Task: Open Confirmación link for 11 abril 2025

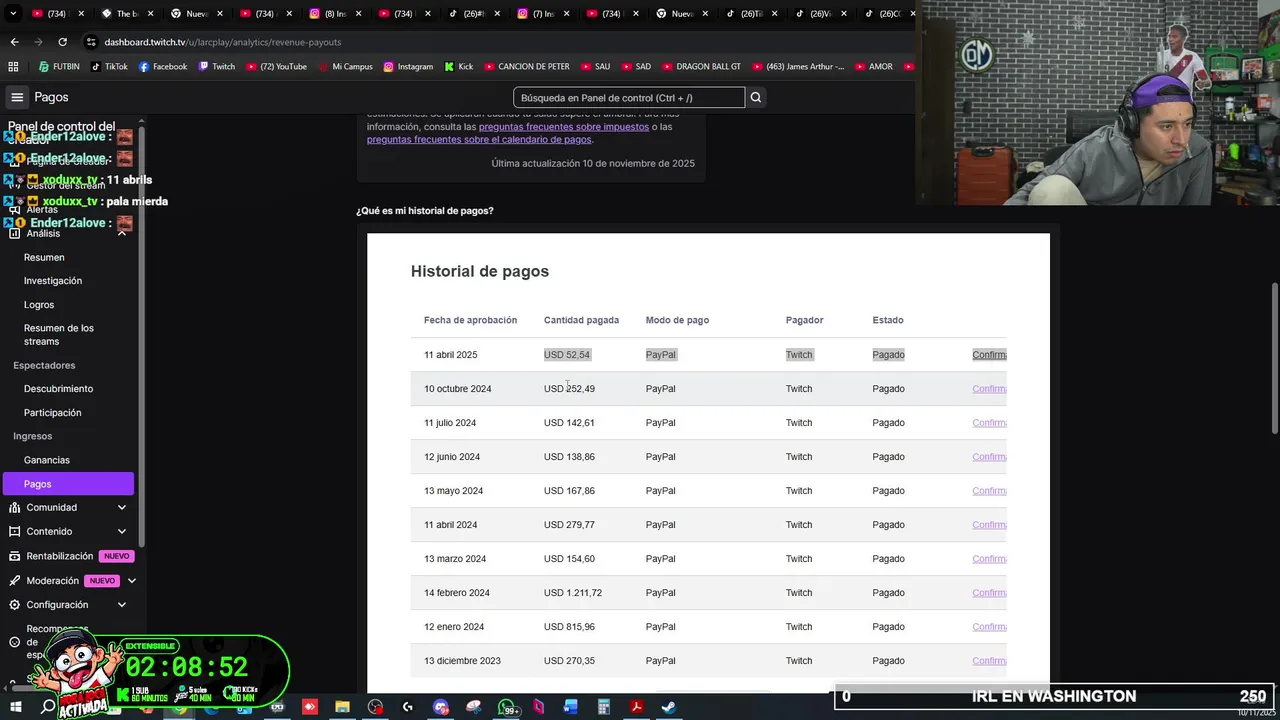Action: pos(989,355)
